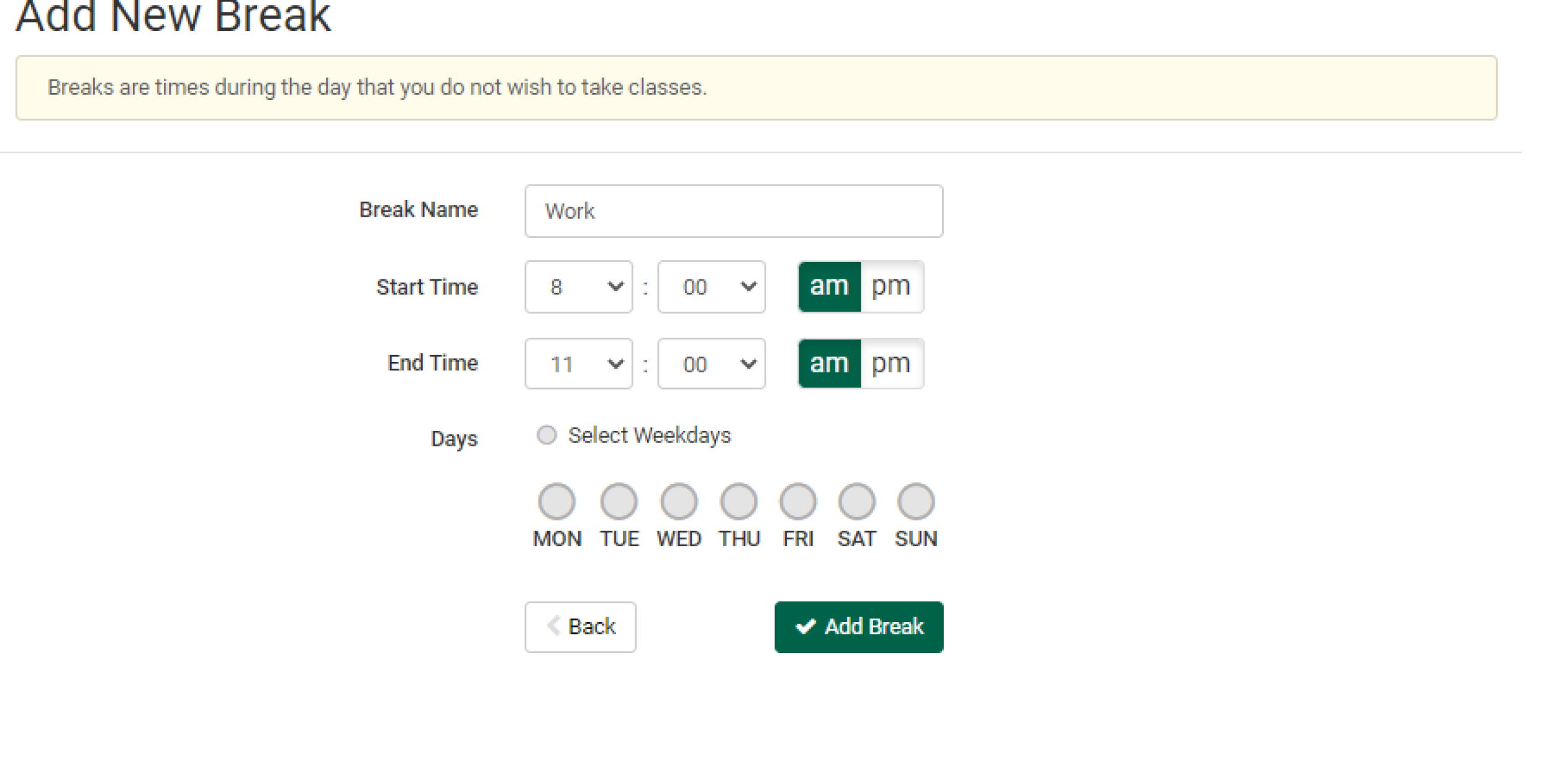Switch Start Time to pm
This screenshot has height=784, width=1565.
(892, 286)
